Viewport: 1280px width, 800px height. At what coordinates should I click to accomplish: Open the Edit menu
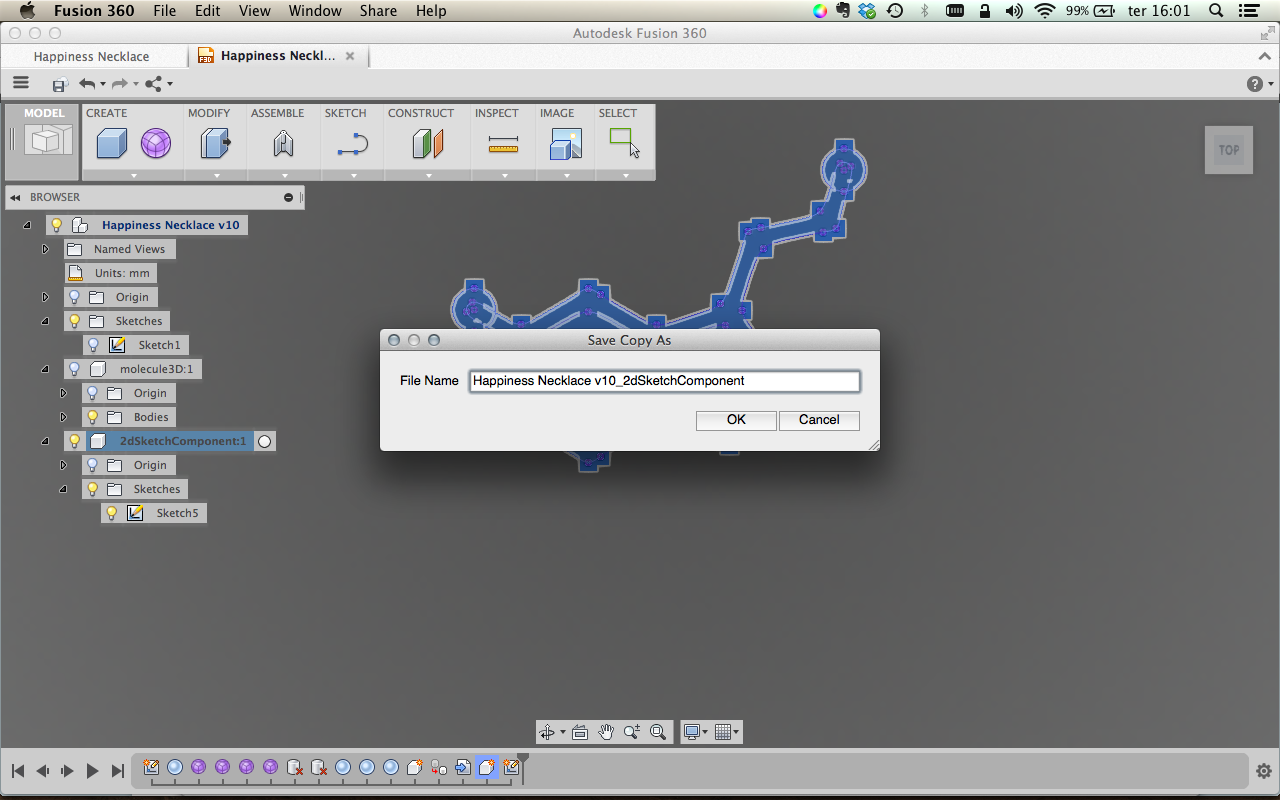click(208, 11)
